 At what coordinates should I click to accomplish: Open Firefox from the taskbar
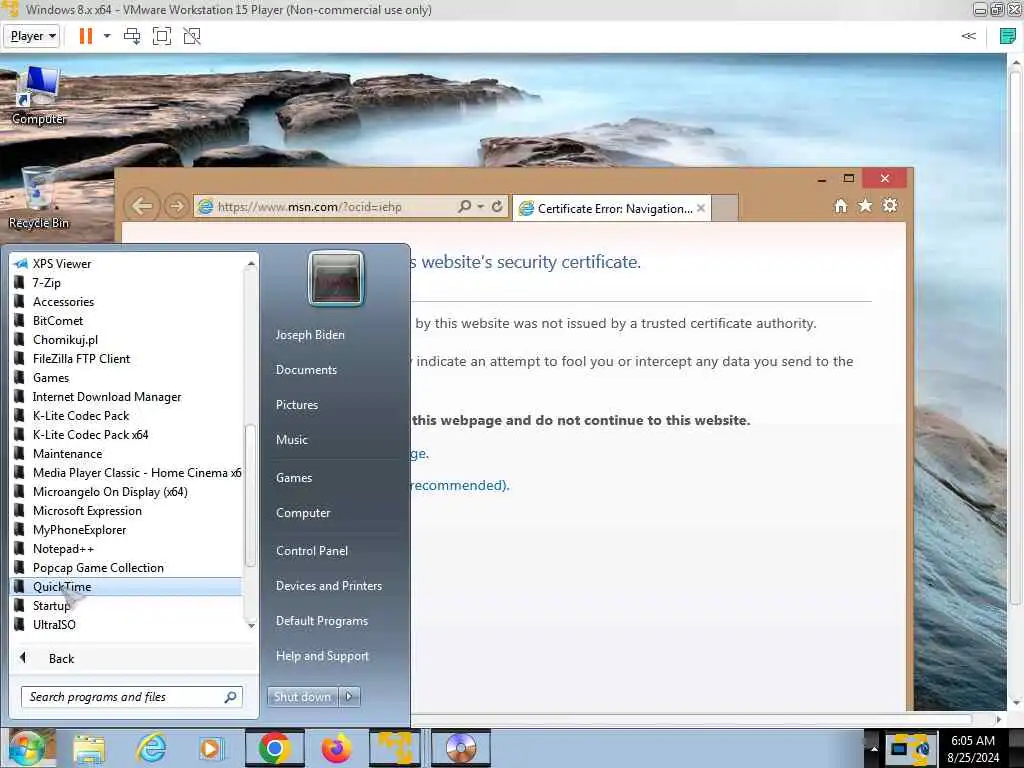[x=337, y=748]
